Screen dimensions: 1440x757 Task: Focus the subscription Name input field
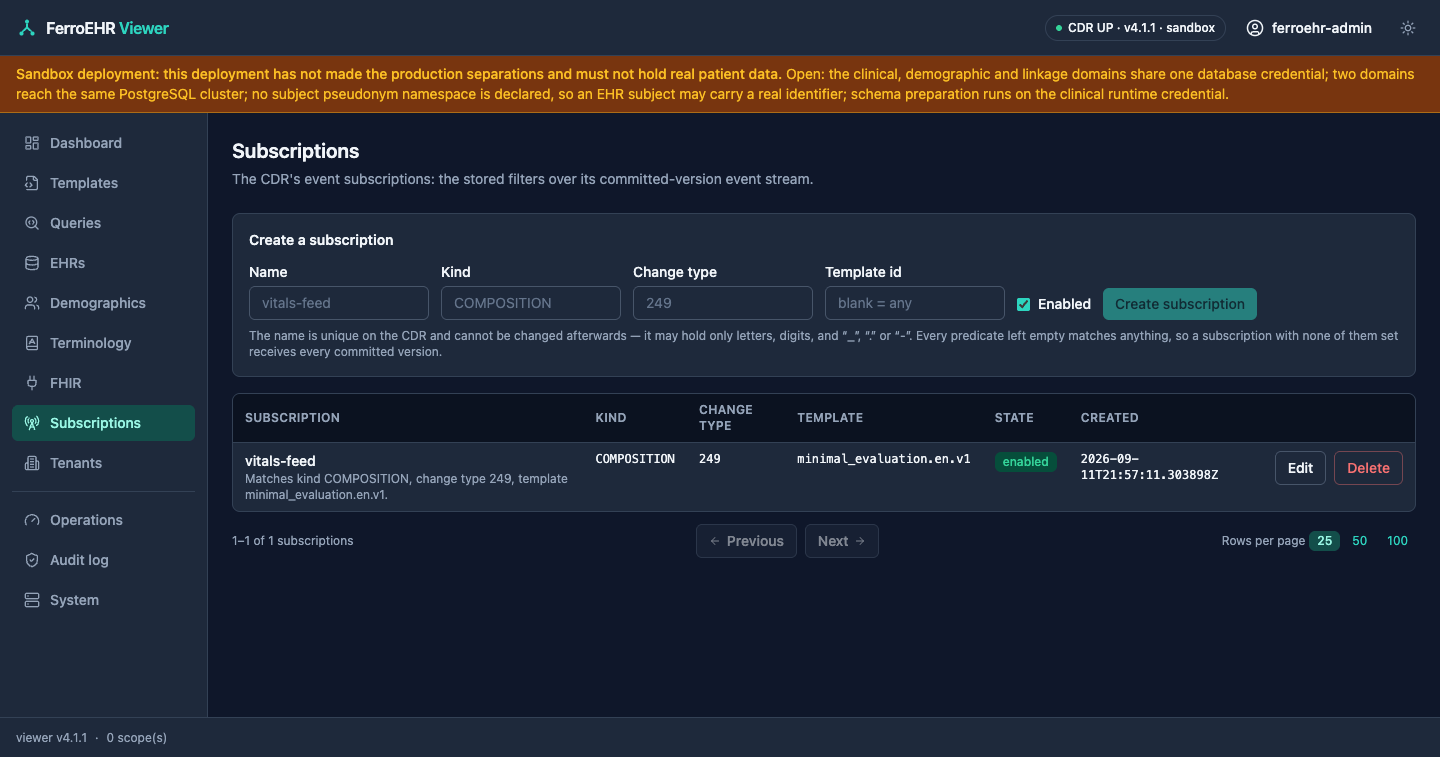339,303
